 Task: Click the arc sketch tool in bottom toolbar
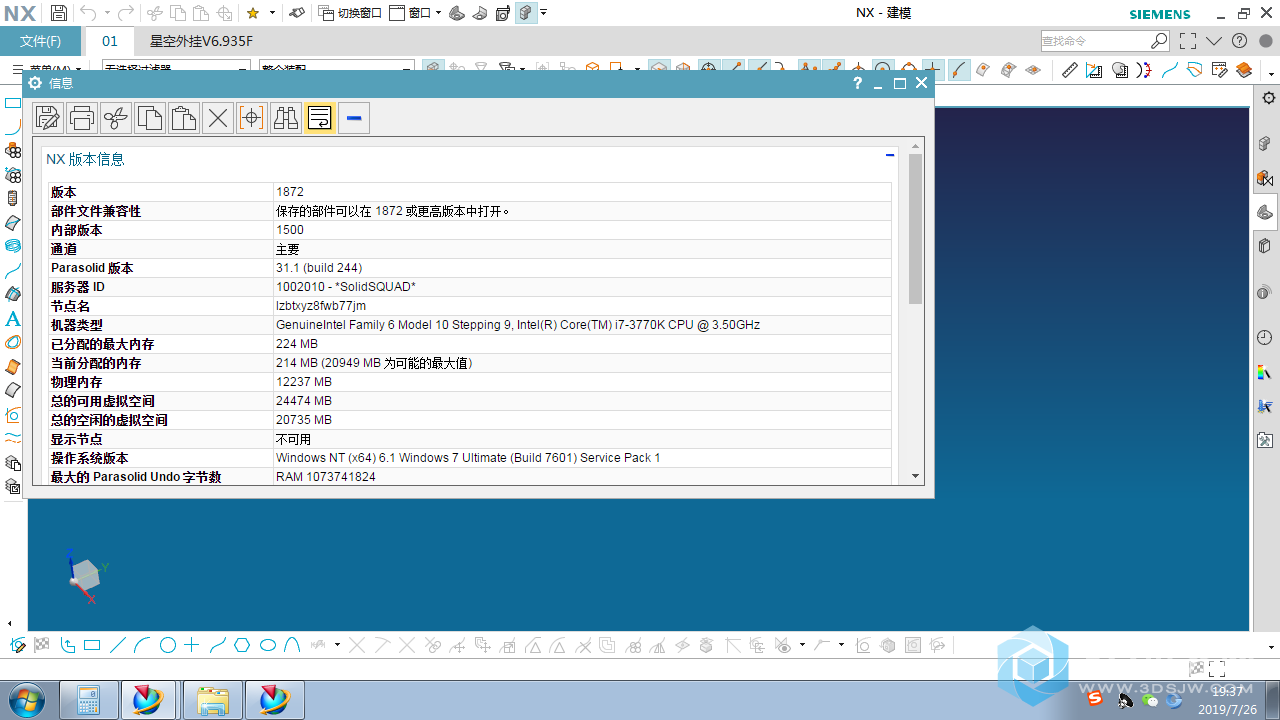click(x=142, y=645)
